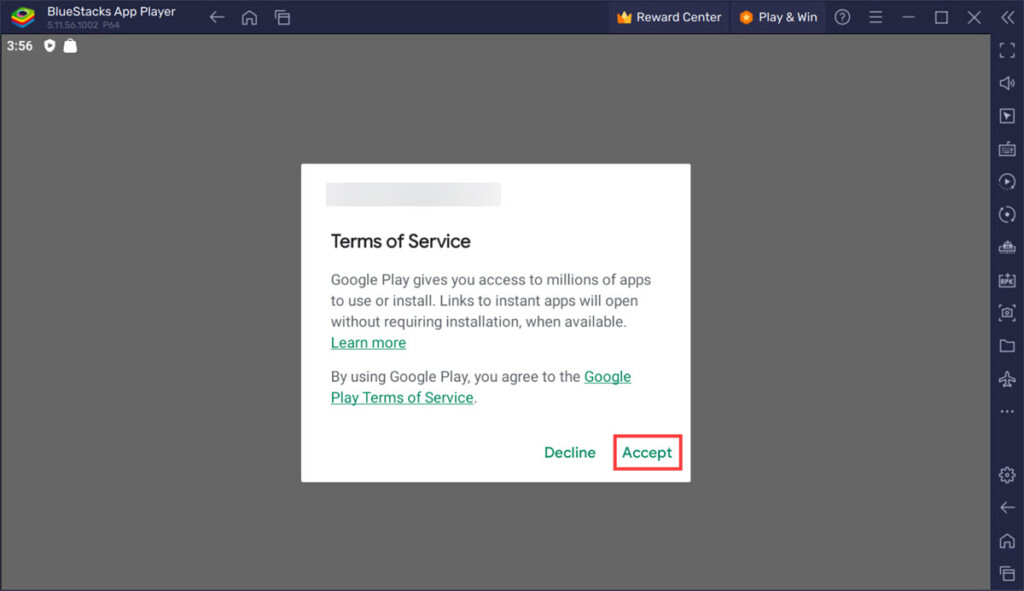Enter fullscreen mode from the sidebar

(1007, 51)
